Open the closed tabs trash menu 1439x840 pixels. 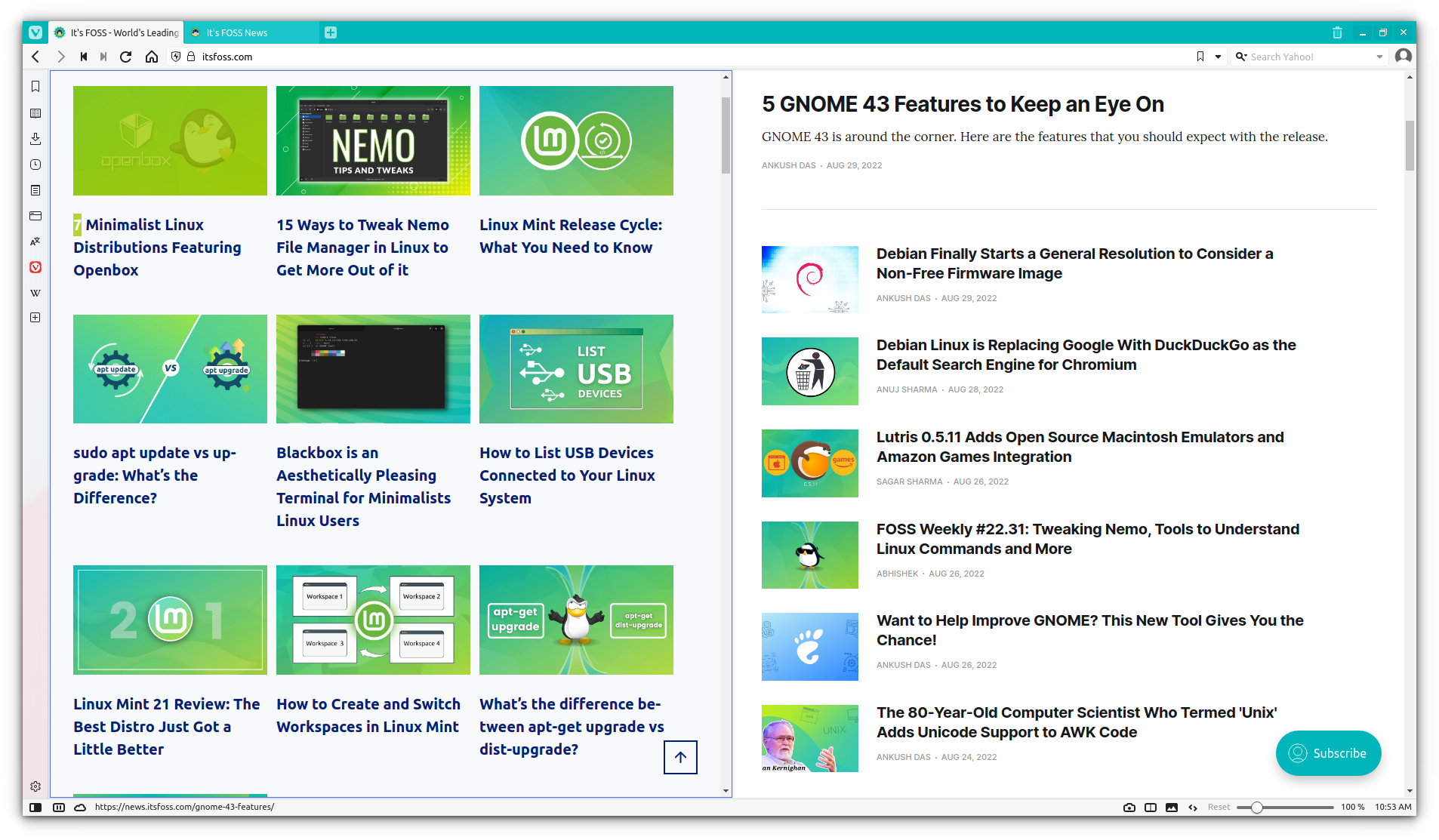point(1337,32)
